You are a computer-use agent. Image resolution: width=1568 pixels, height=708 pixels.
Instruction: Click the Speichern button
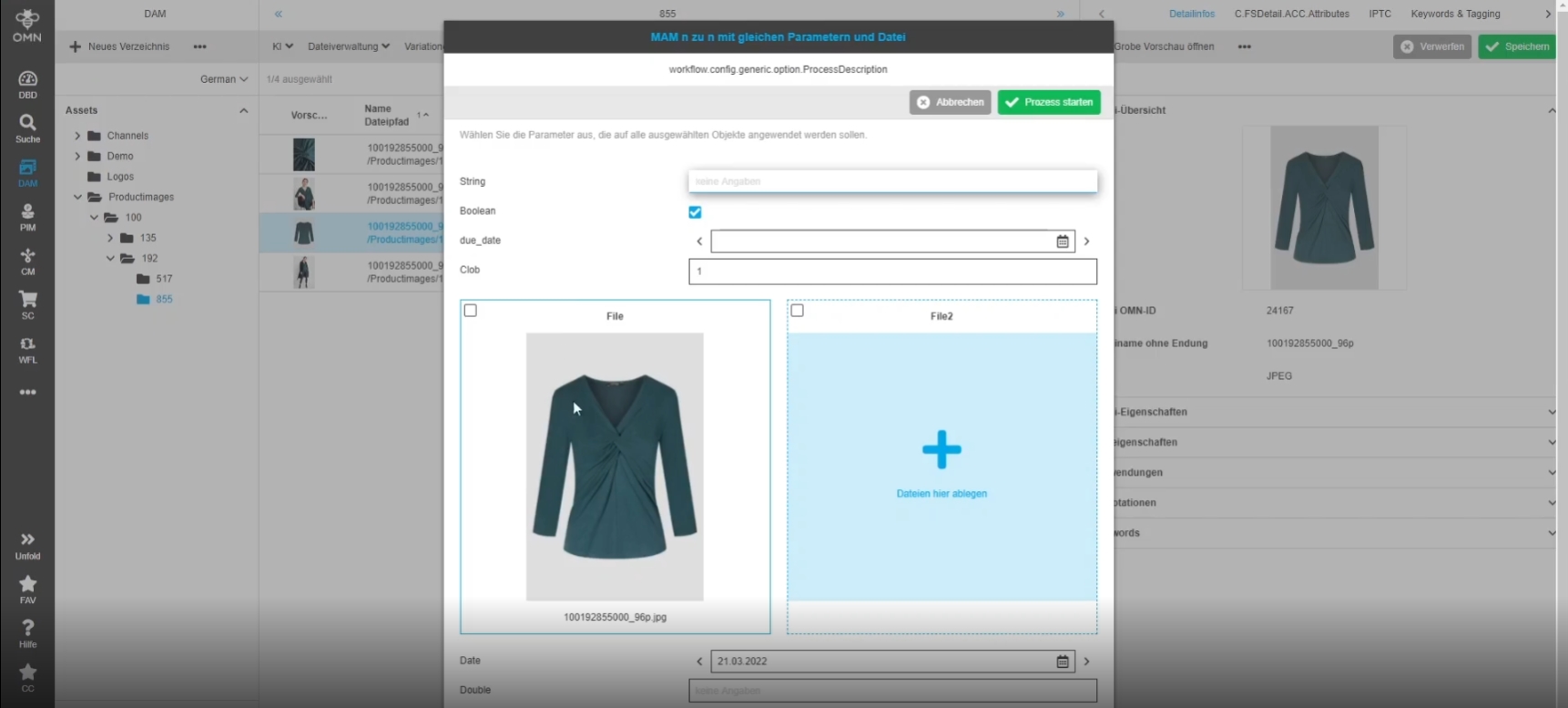click(x=1517, y=46)
